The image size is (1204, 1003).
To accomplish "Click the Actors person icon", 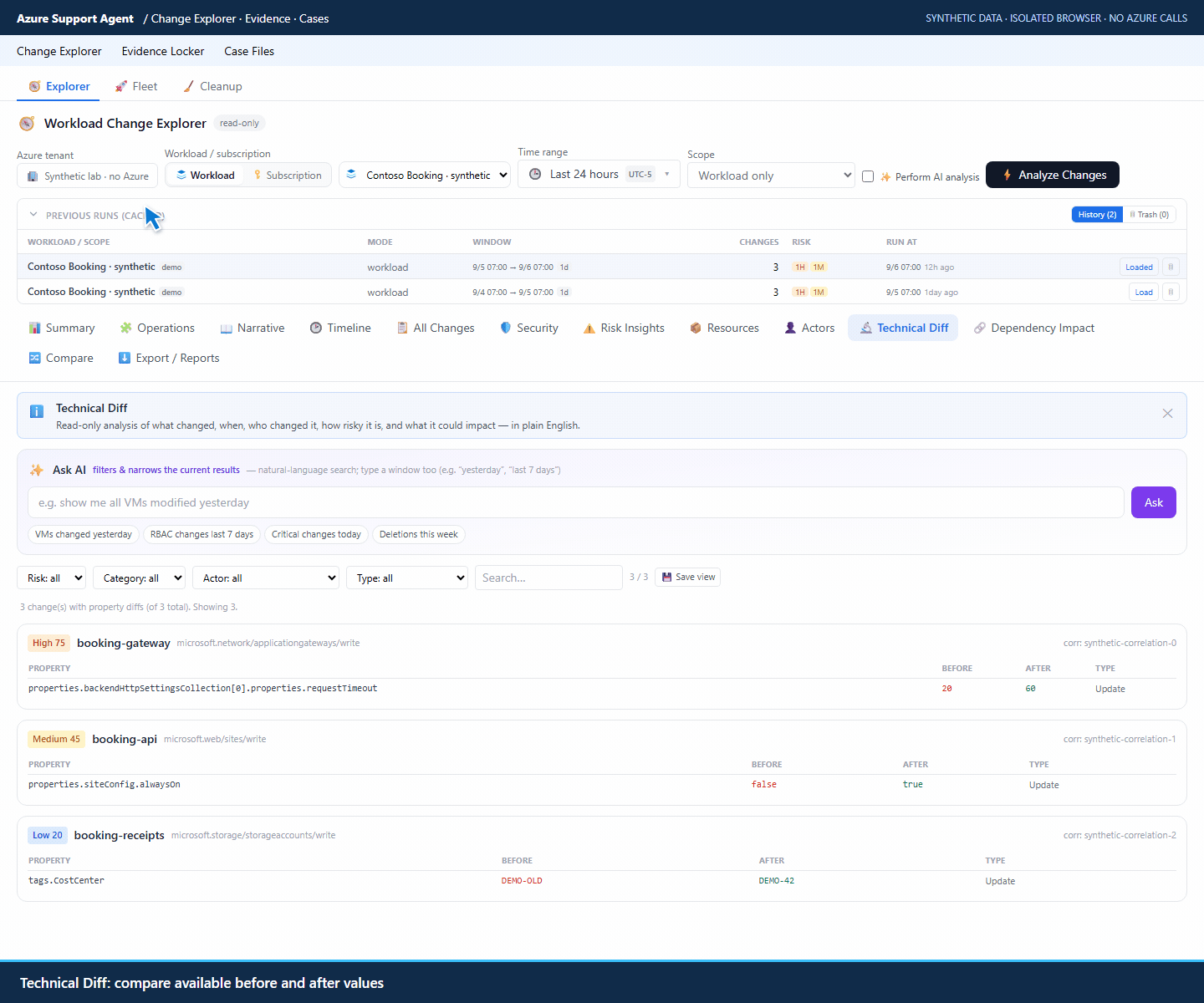I will (790, 328).
